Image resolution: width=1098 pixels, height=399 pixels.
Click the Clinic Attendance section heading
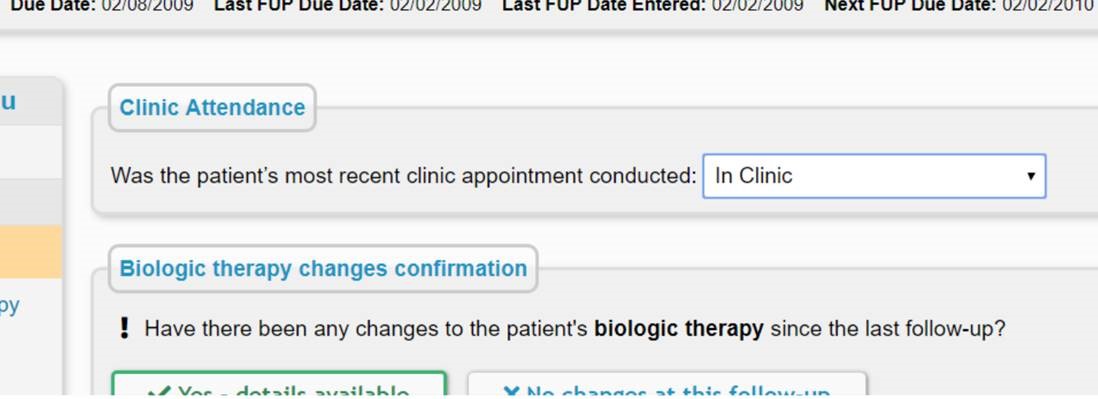pyautogui.click(x=212, y=108)
